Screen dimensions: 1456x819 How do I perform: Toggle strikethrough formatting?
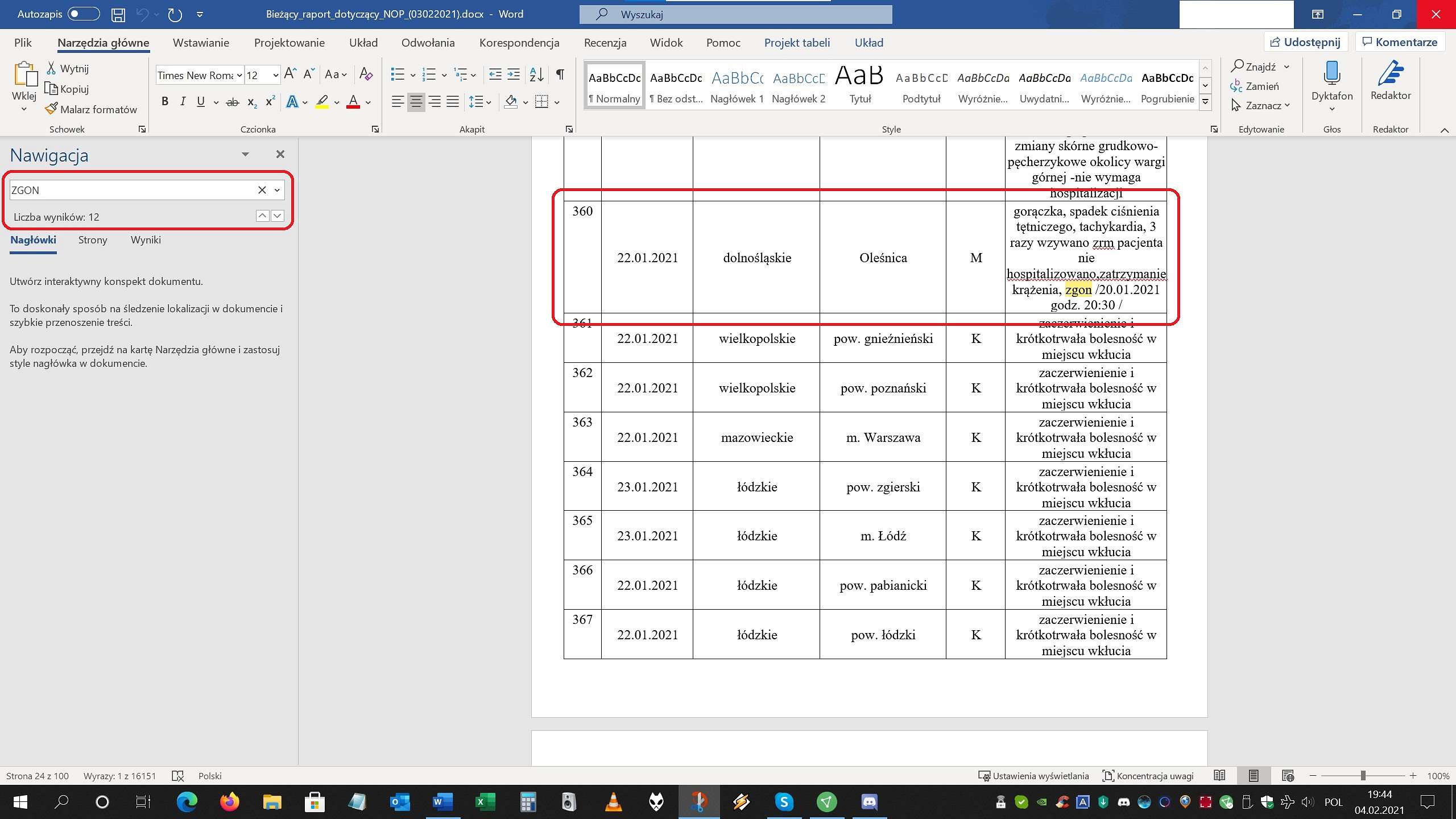click(232, 102)
